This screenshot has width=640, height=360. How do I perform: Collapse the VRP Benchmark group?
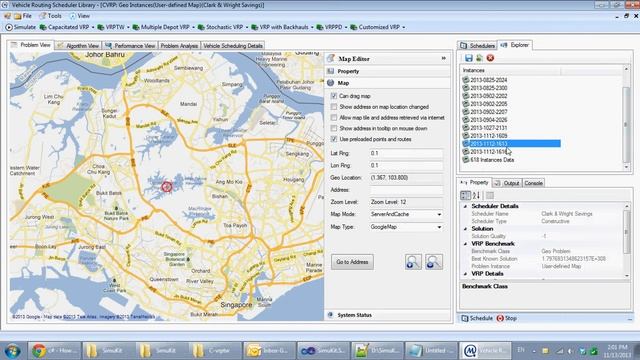coord(465,244)
